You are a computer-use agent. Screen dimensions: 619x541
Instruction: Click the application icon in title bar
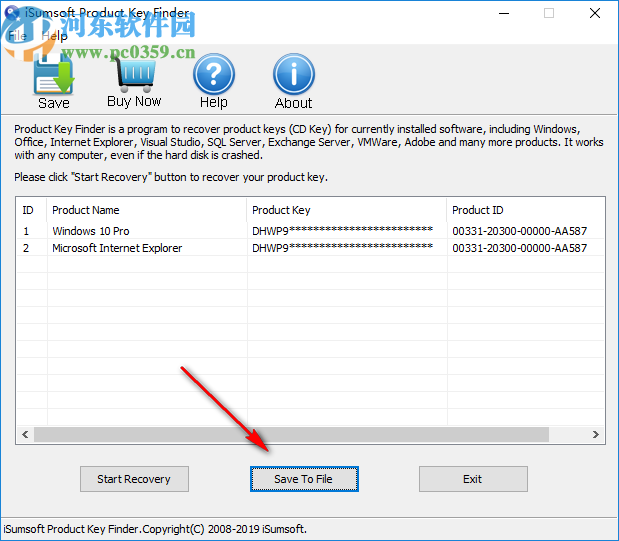pos(13,13)
